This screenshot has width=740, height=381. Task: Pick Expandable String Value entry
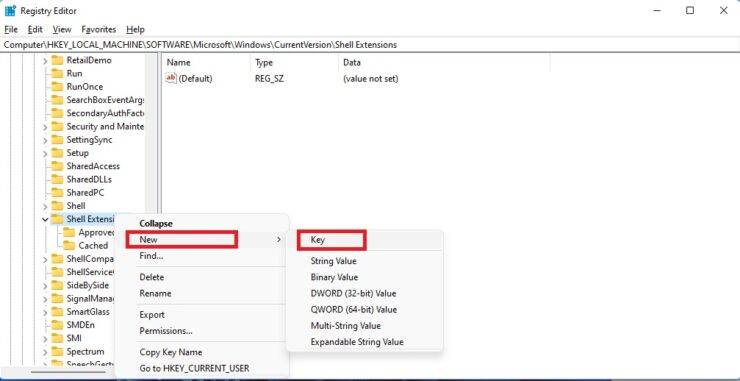357,342
